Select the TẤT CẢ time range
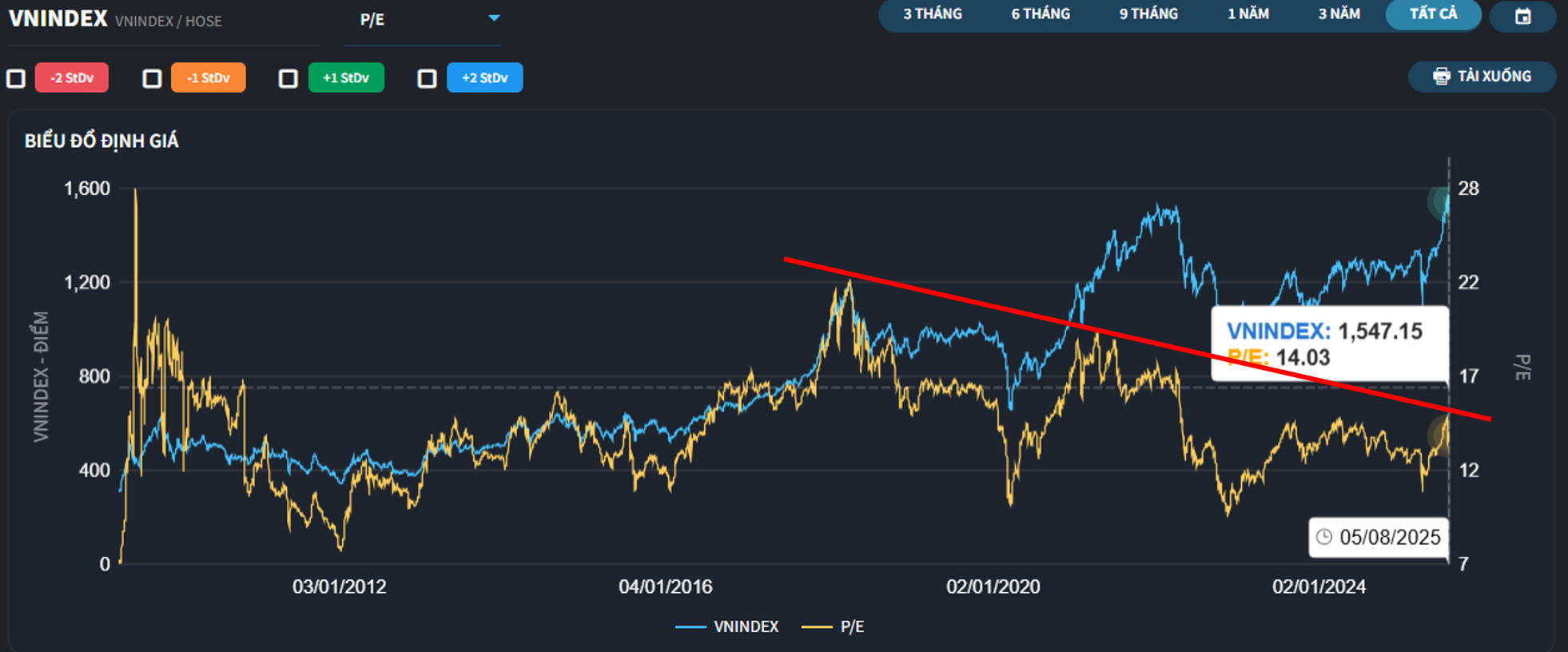1568x652 pixels. pos(1433,14)
